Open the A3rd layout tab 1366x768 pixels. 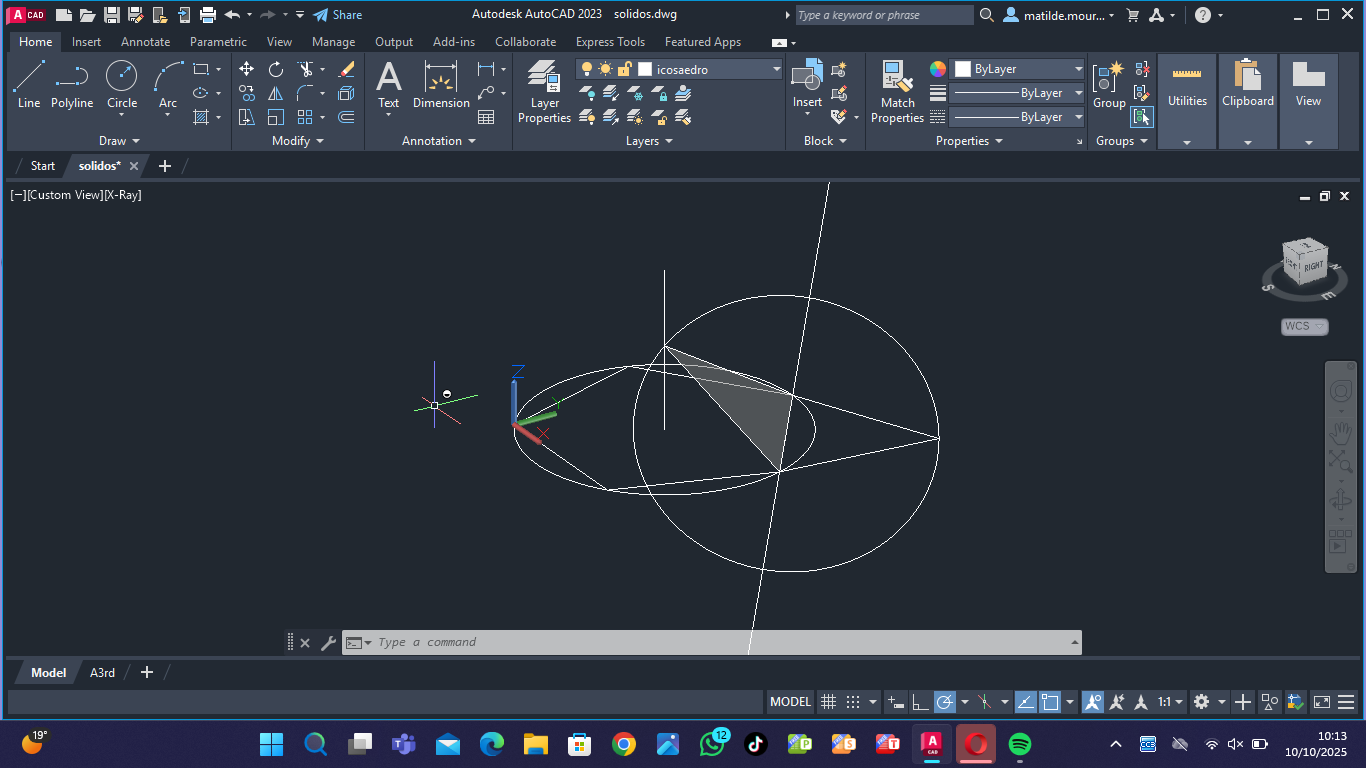click(102, 673)
